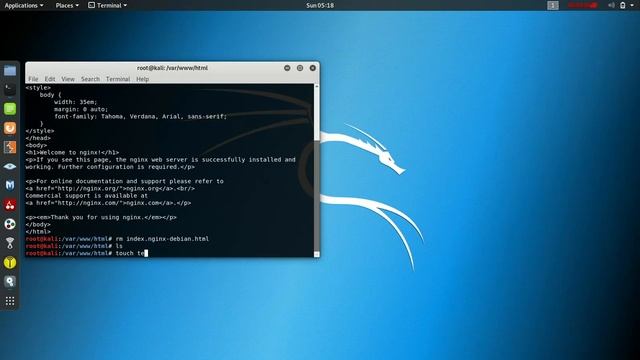This screenshot has width=640, height=360.
Task: Open the red Cherrytree dock icon
Action: pos(10,205)
